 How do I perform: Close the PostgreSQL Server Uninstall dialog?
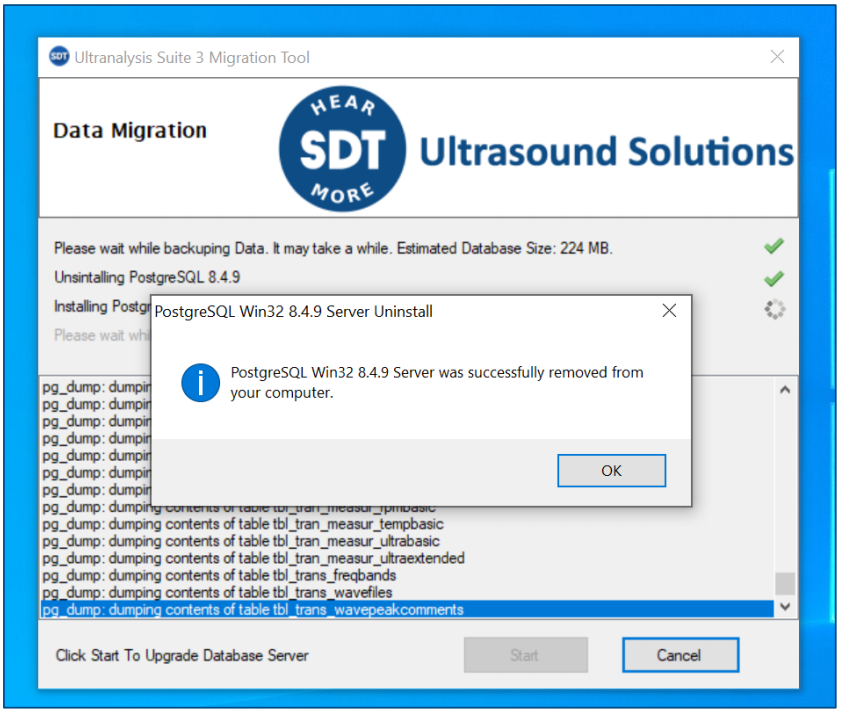(x=669, y=311)
